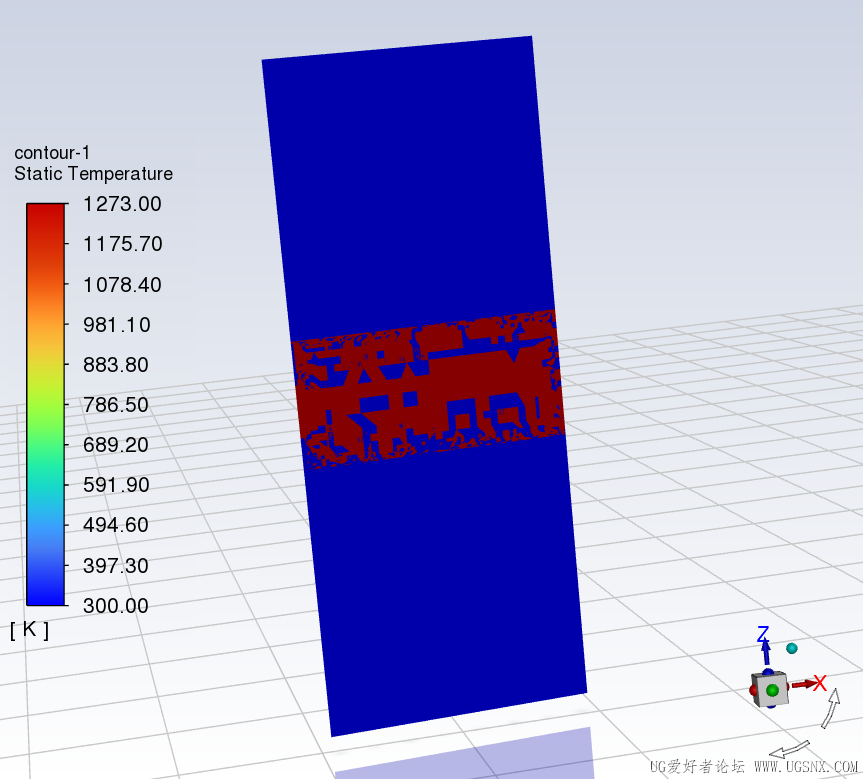Click the red sphere on triad cube's left face
Image resolution: width=863 pixels, height=779 pixels.
tap(752, 690)
